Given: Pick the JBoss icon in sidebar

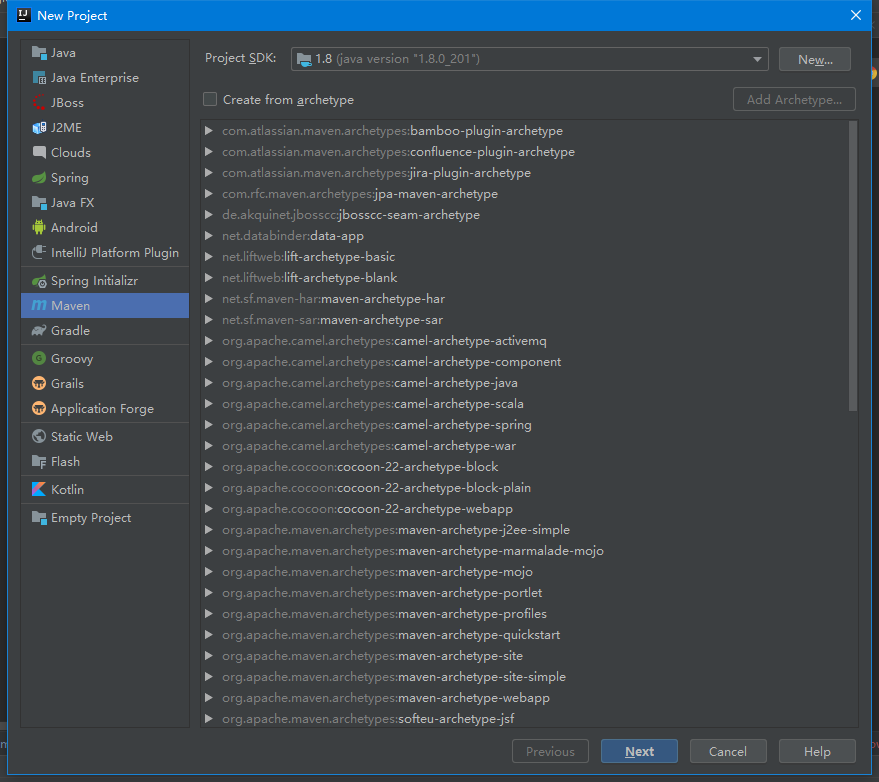Looking at the screenshot, I should click(x=39, y=103).
